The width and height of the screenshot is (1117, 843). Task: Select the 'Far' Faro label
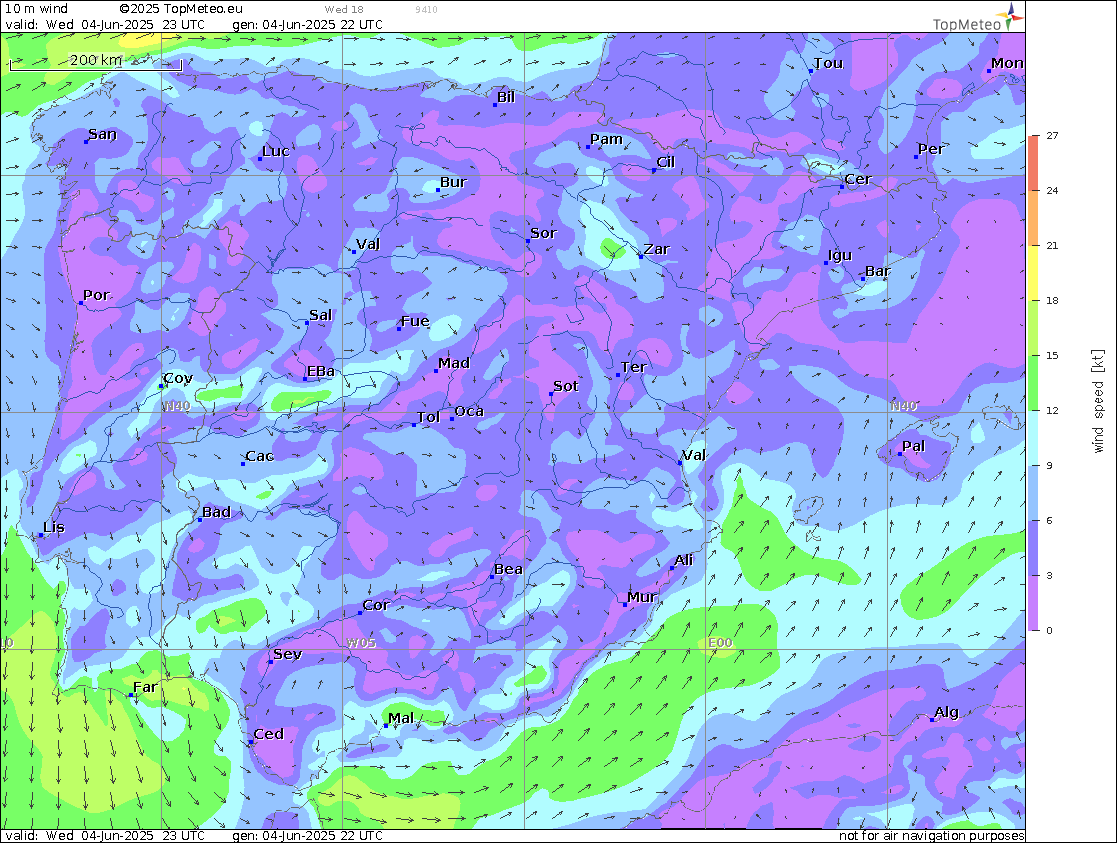click(145, 687)
